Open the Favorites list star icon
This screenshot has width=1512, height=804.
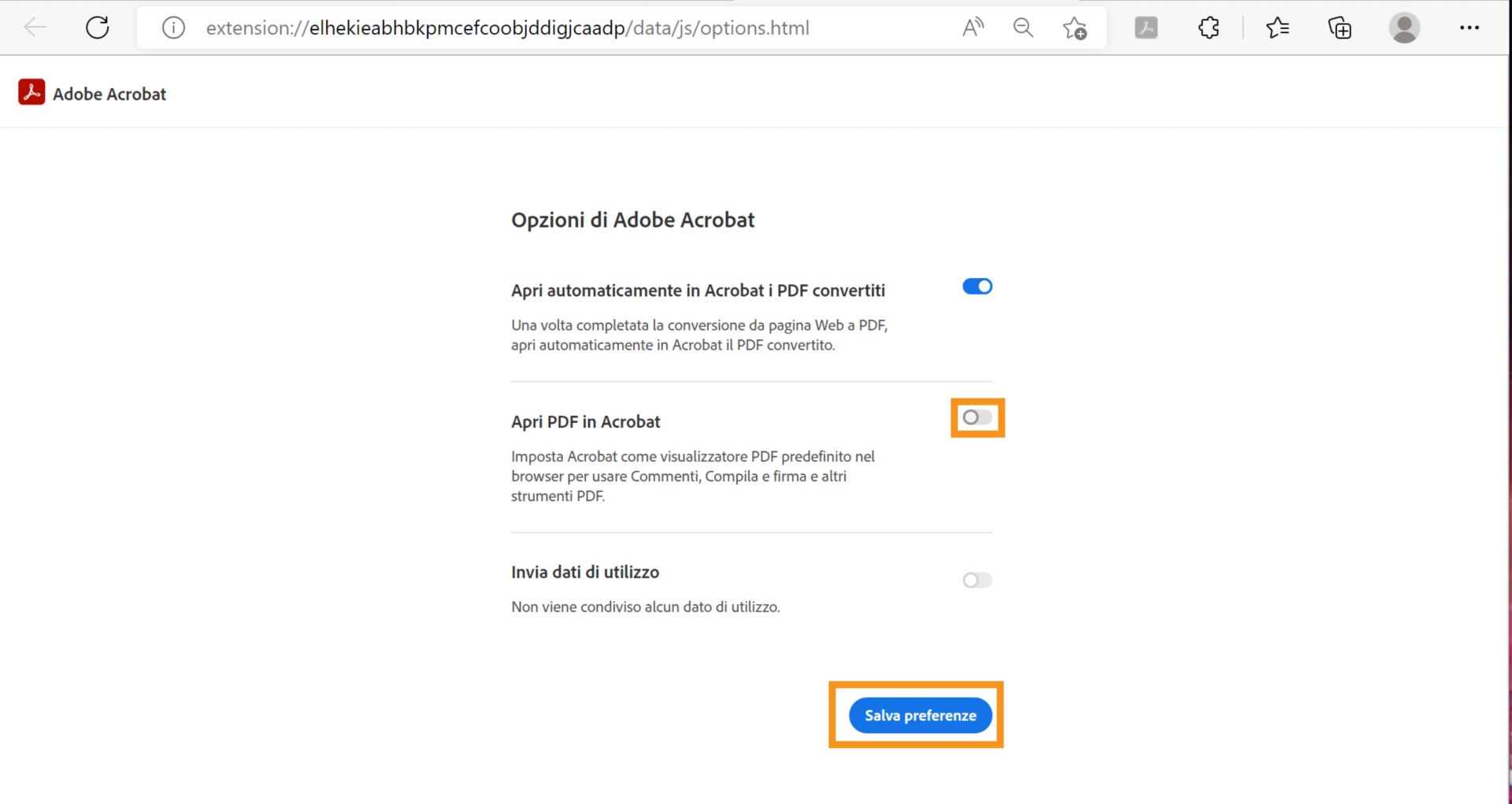1277,27
